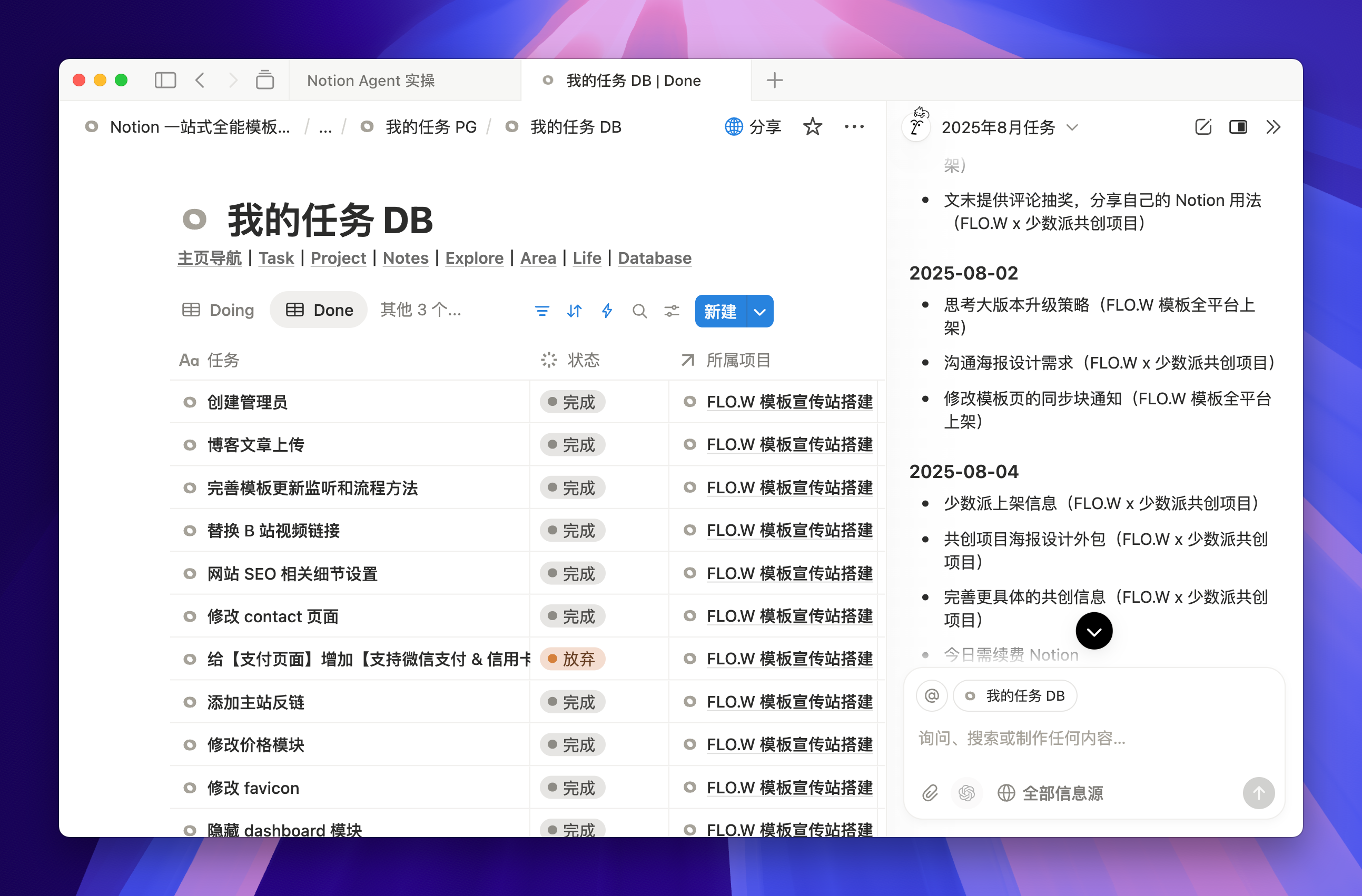This screenshot has width=1362, height=896.
Task: Go back with the left arrow
Action: [x=200, y=80]
